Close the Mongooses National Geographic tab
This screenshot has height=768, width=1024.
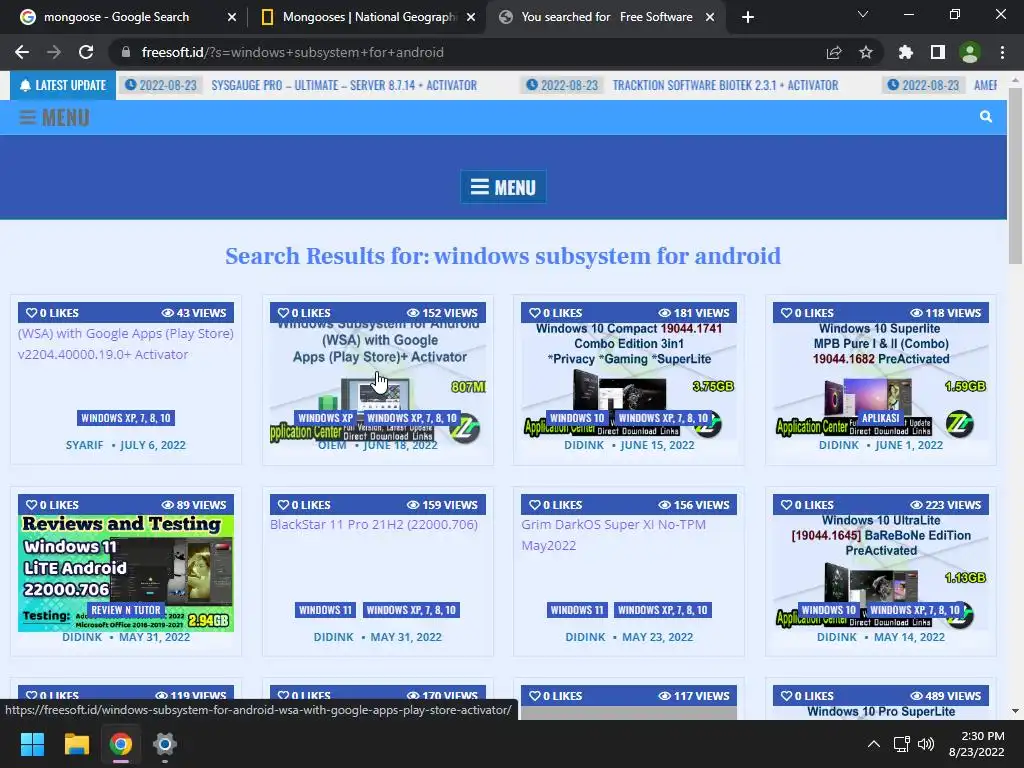[x=471, y=17]
